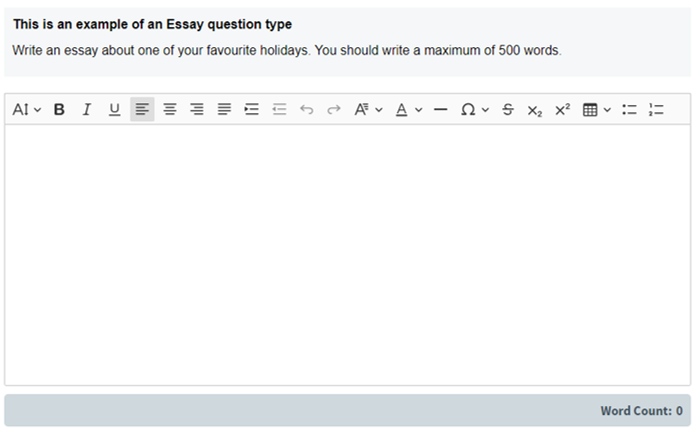Toggle italic text style
The width and height of the screenshot is (697, 432).
click(87, 110)
